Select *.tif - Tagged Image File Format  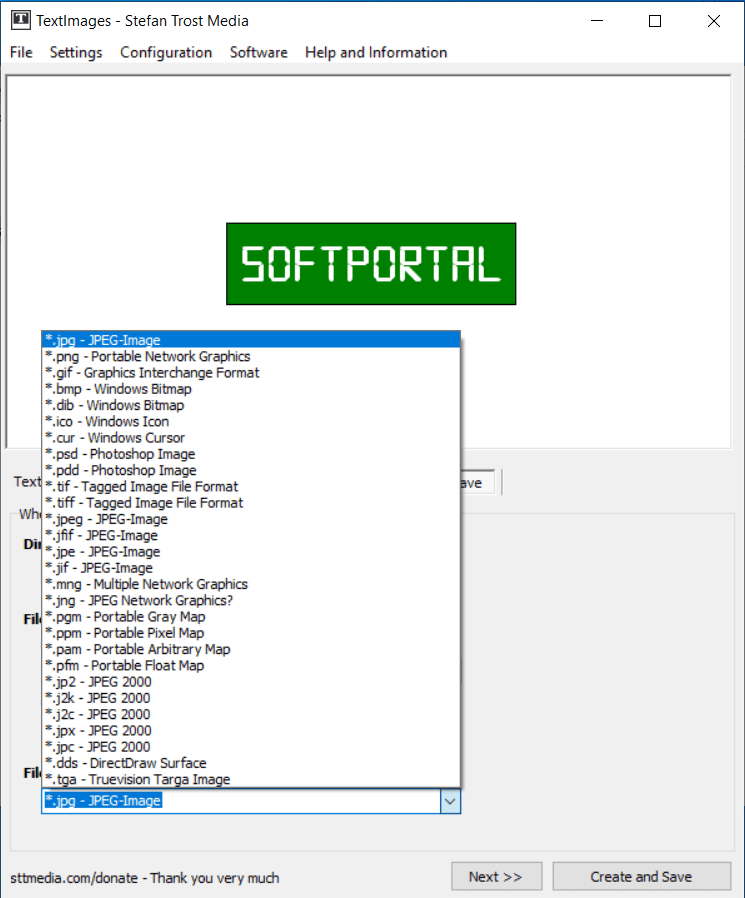click(251, 486)
